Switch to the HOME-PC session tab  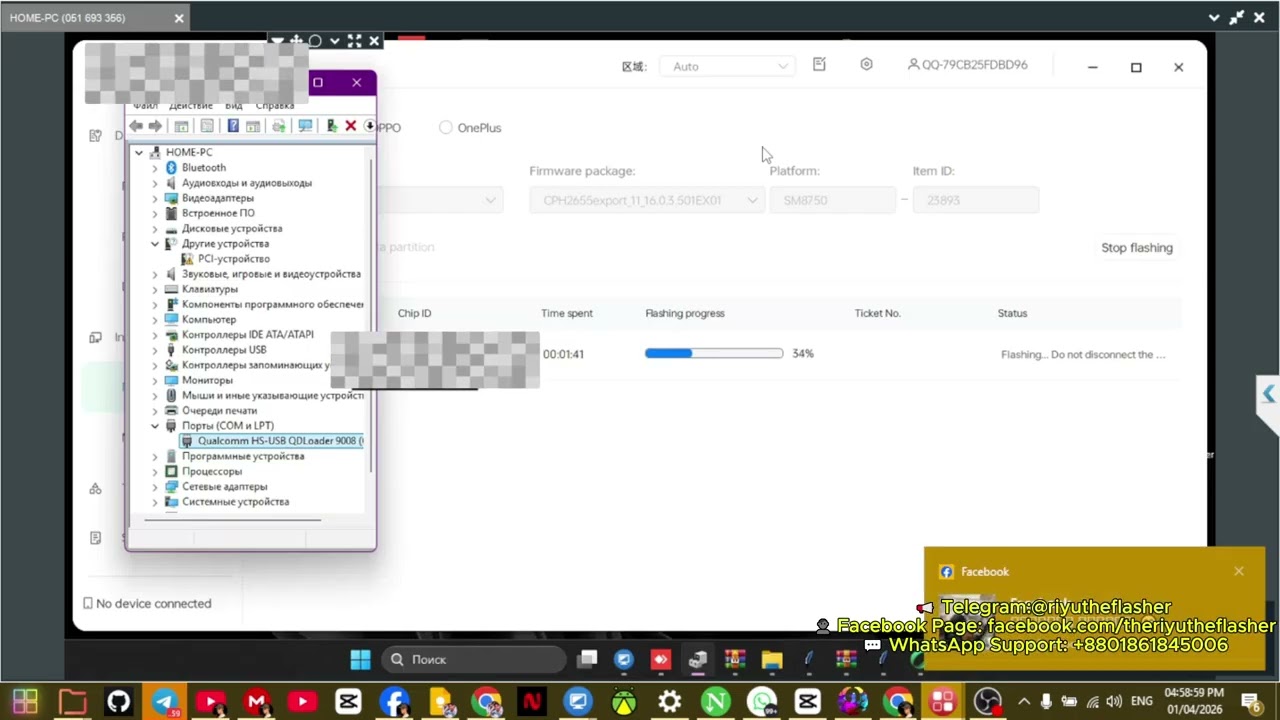point(94,18)
